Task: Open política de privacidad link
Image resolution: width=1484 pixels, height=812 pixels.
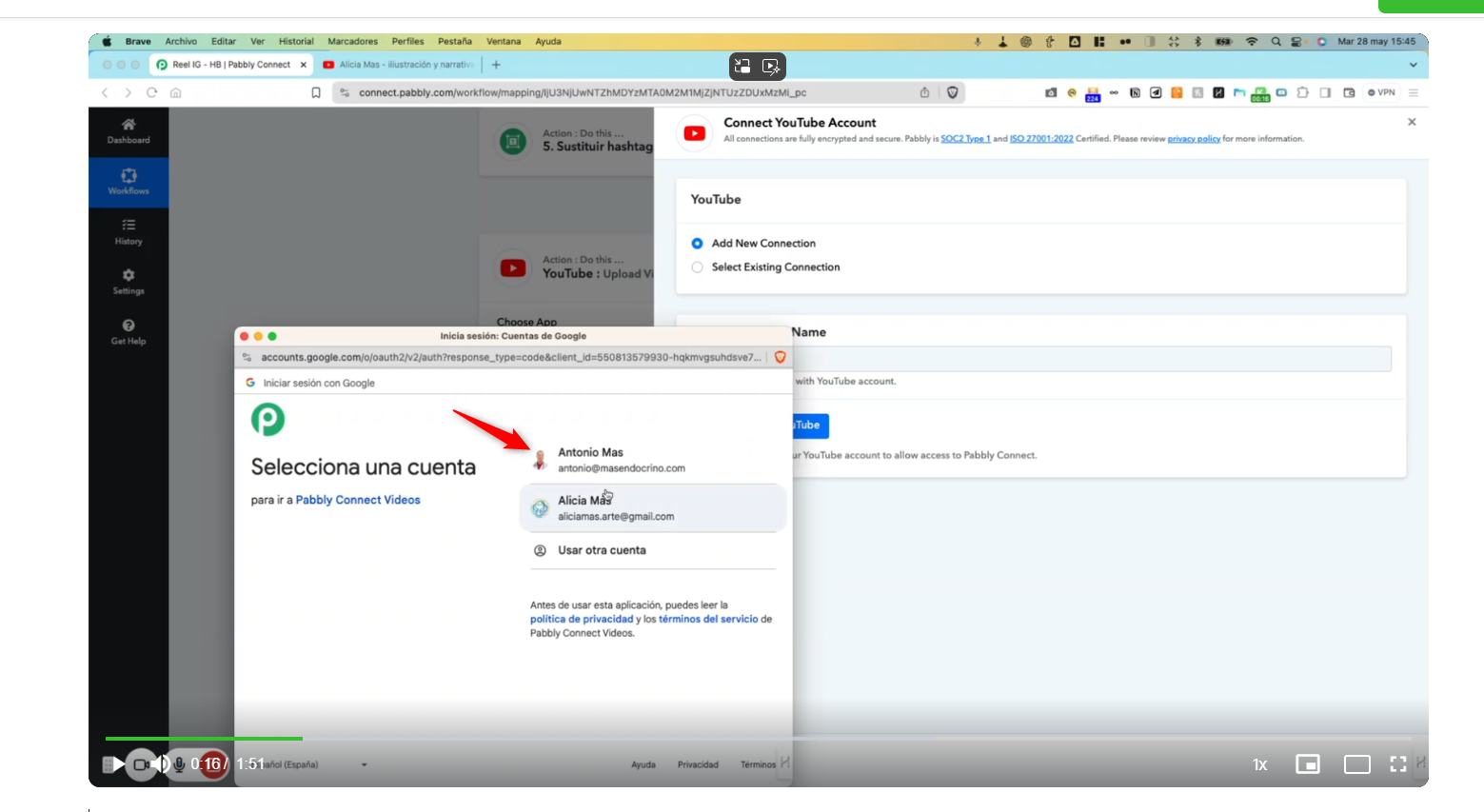Action: (x=582, y=619)
